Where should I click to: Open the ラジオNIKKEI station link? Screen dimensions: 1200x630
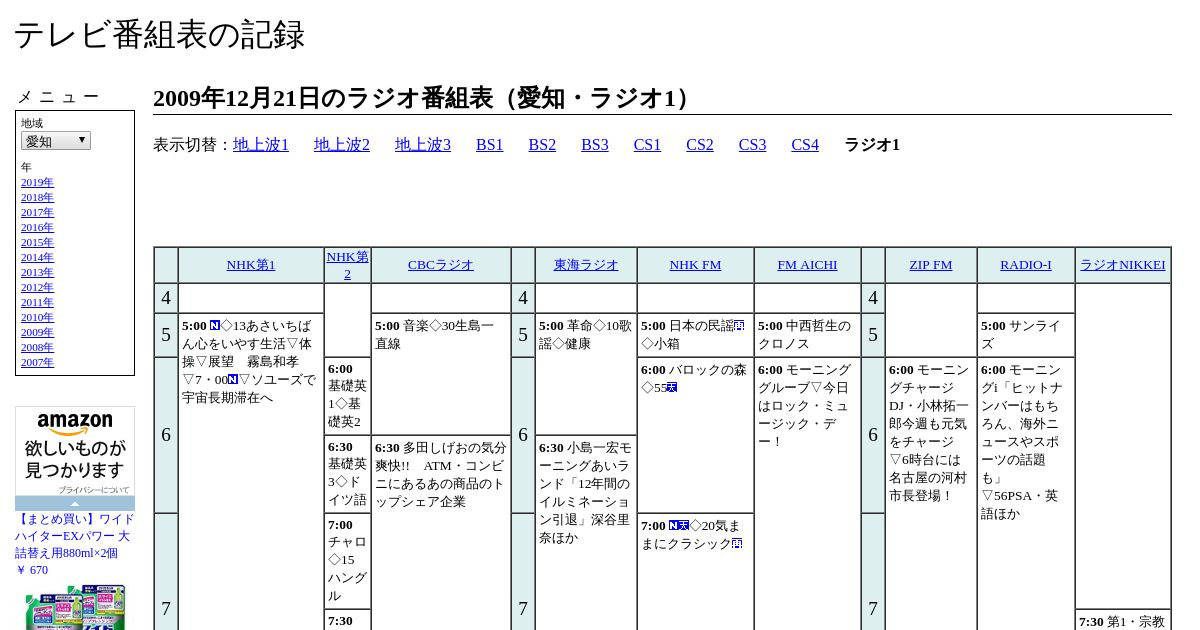pyautogui.click(x=1123, y=265)
